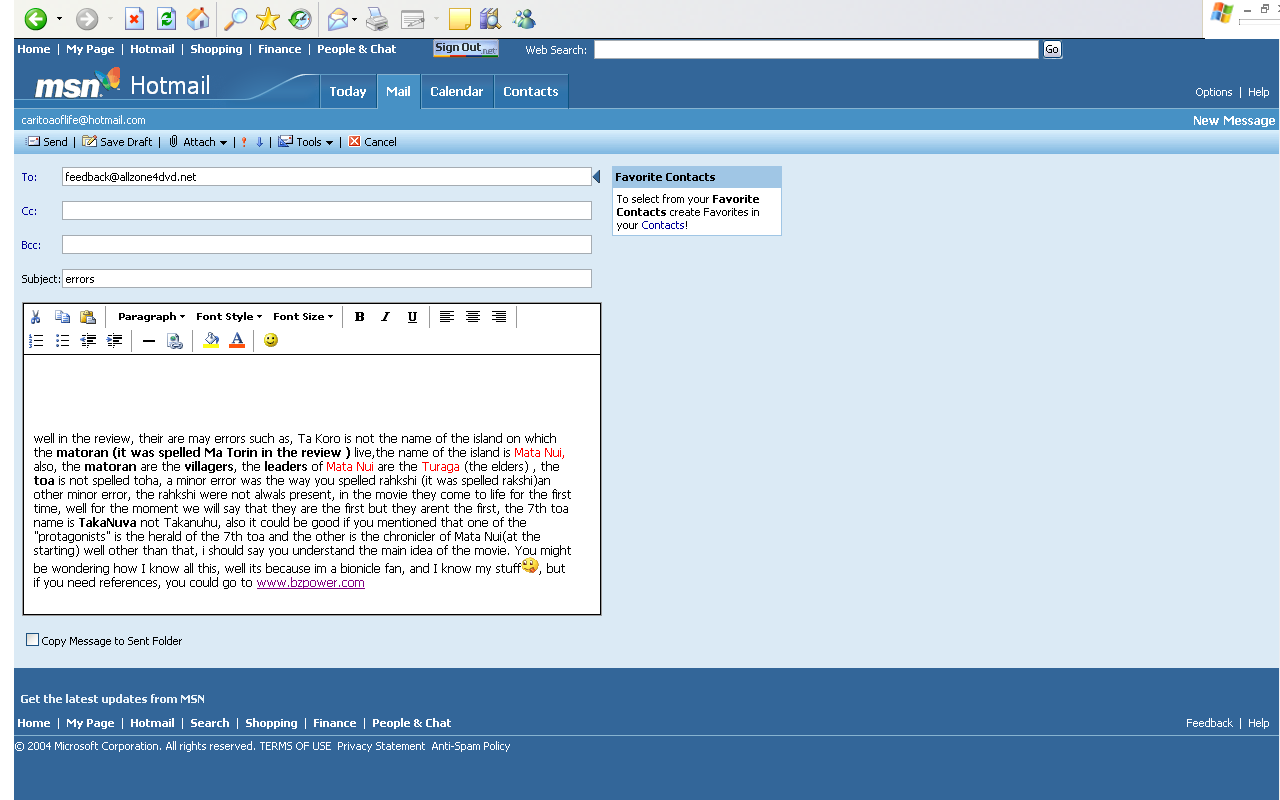Click the Subject field containing errors
Screen dimensions: 1280x800
tap(327, 279)
